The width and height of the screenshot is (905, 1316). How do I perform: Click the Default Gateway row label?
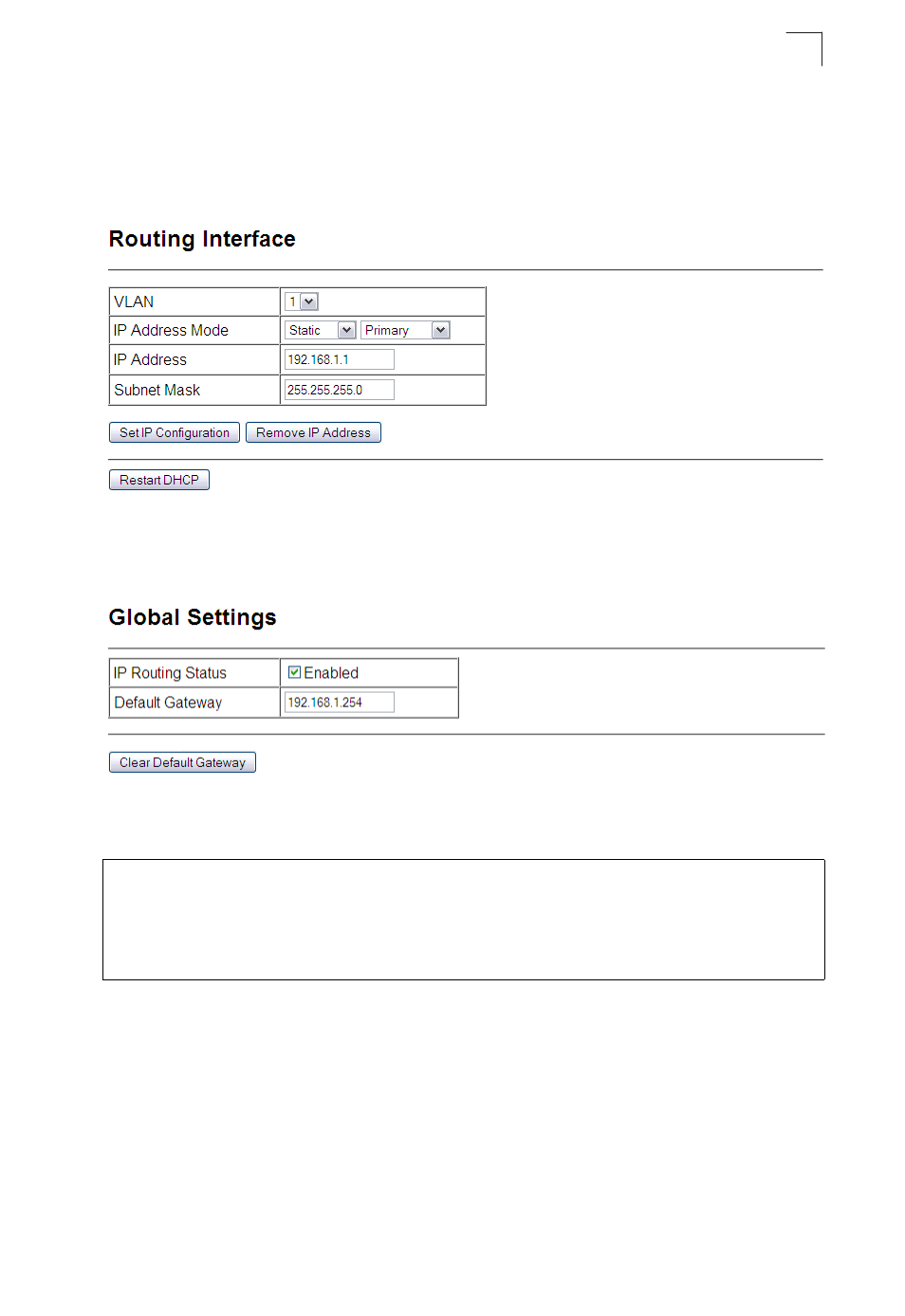(x=168, y=703)
